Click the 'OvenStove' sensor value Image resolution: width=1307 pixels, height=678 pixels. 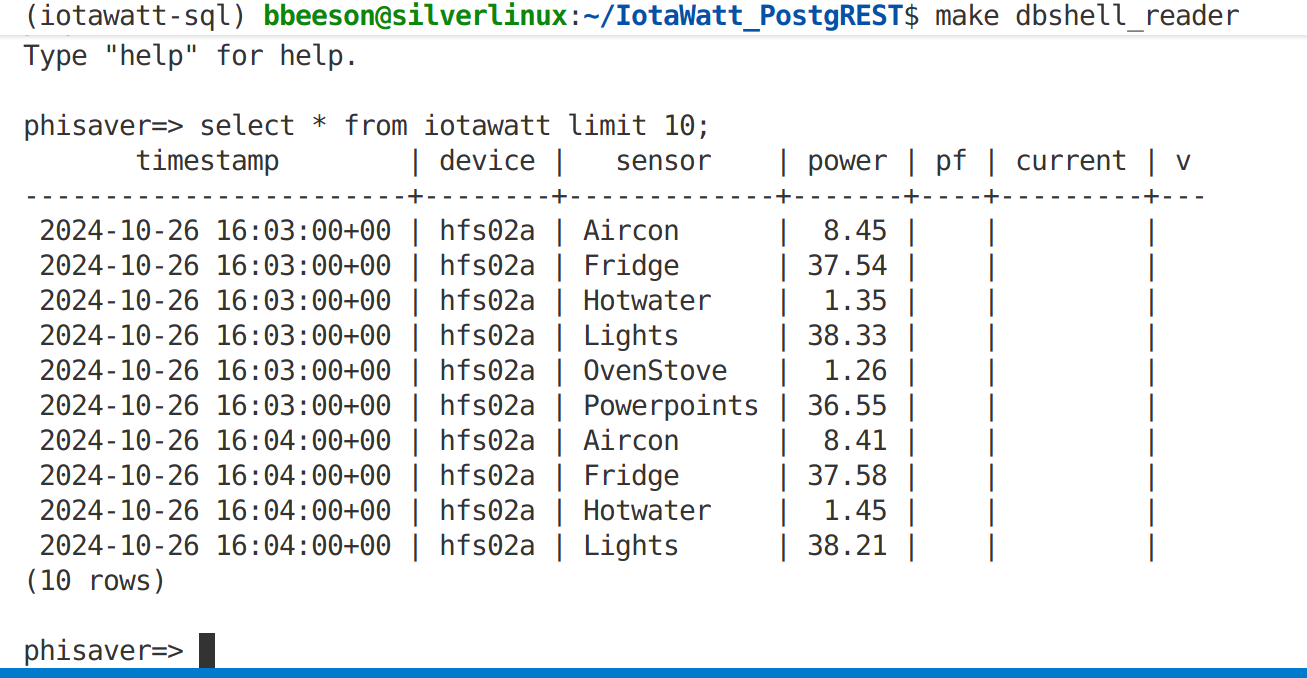pyautogui.click(x=655, y=371)
